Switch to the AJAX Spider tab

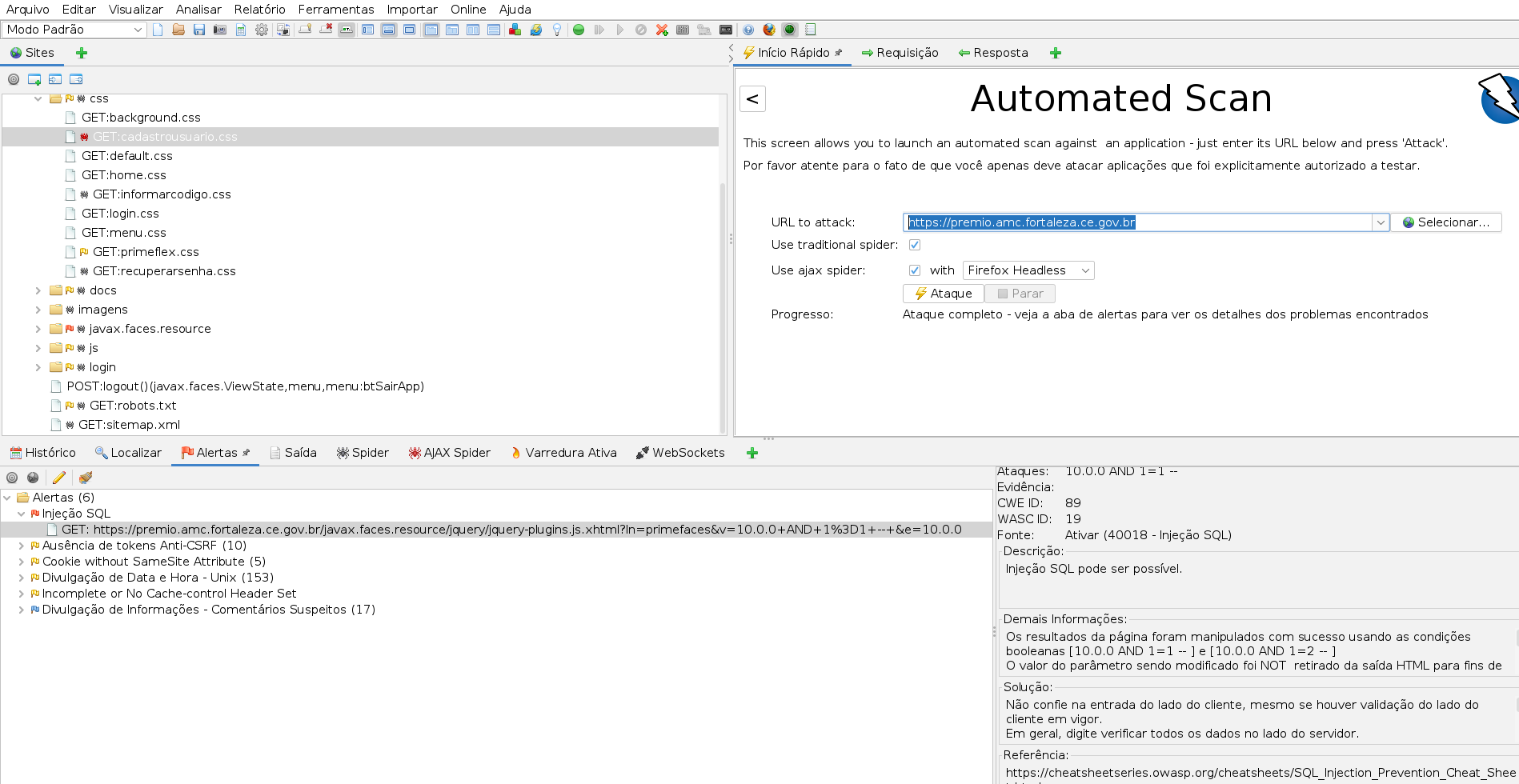pyautogui.click(x=449, y=453)
